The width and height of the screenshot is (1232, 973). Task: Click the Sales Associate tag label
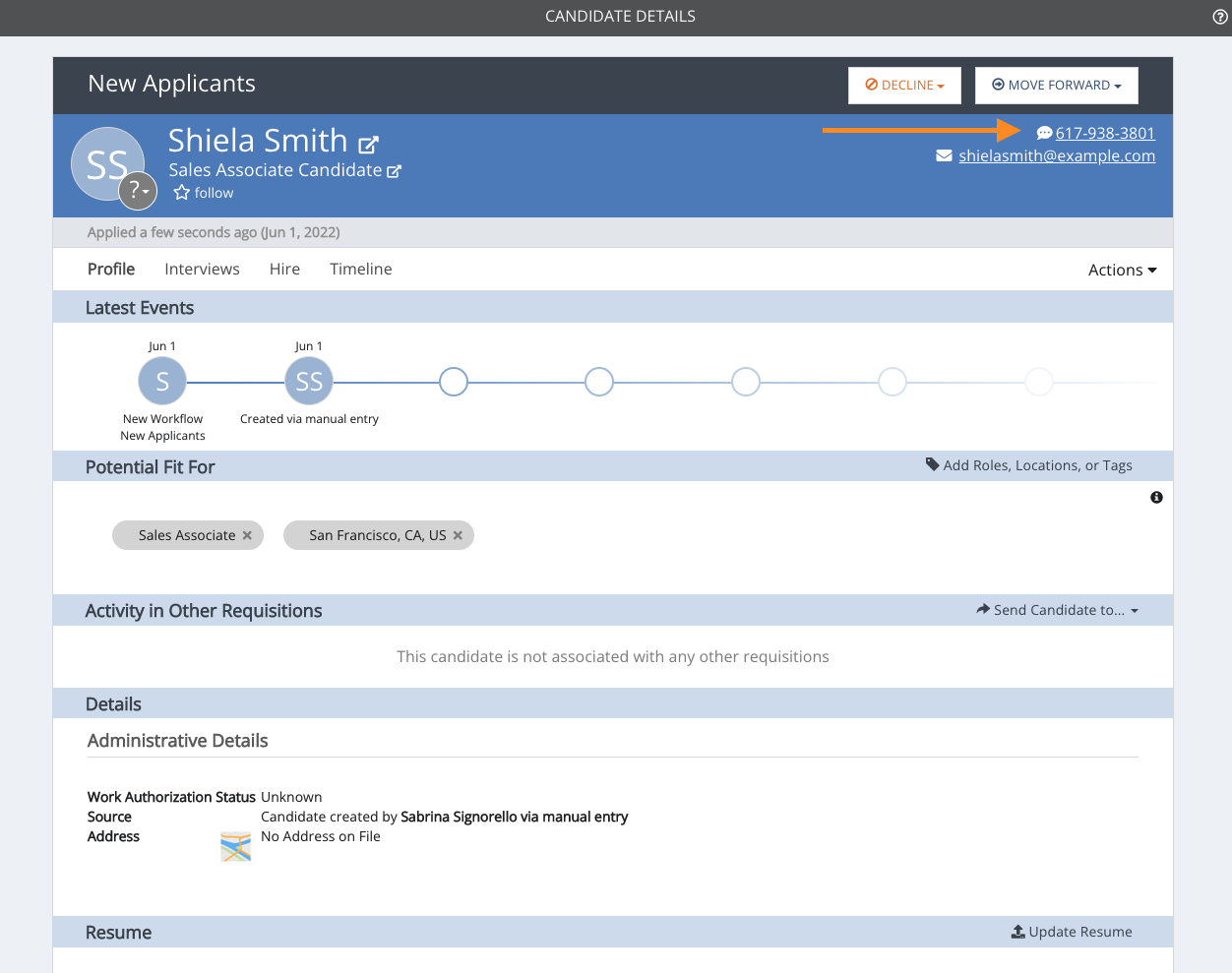pyautogui.click(x=187, y=535)
